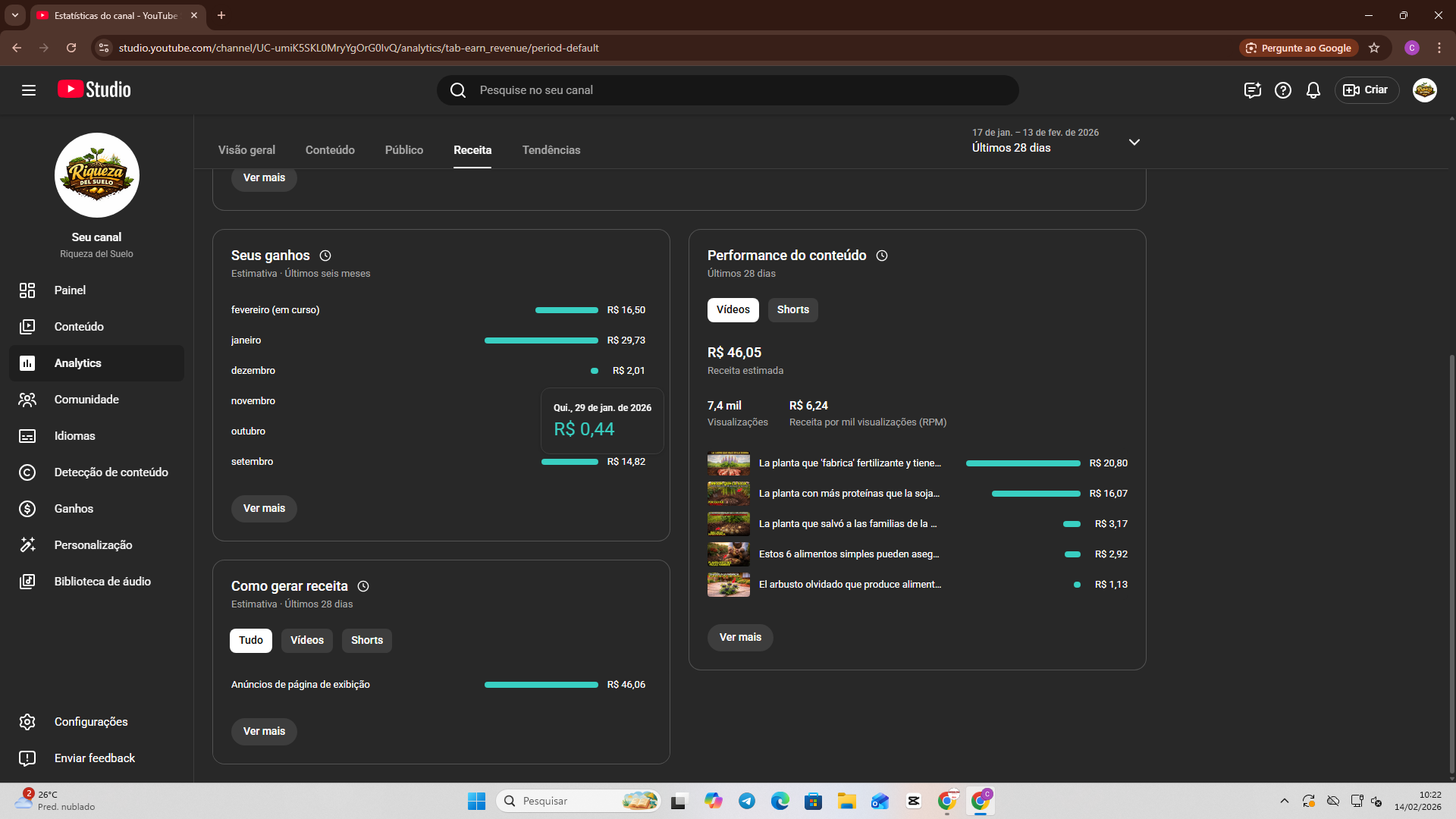Open the help question mark icon
1456x819 pixels.
pyautogui.click(x=1282, y=90)
